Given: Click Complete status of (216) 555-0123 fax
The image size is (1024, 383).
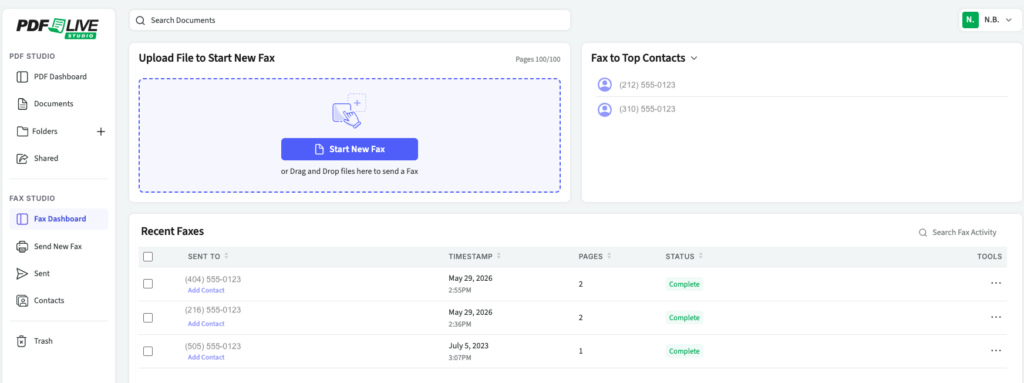Looking at the screenshot, I should tap(684, 318).
